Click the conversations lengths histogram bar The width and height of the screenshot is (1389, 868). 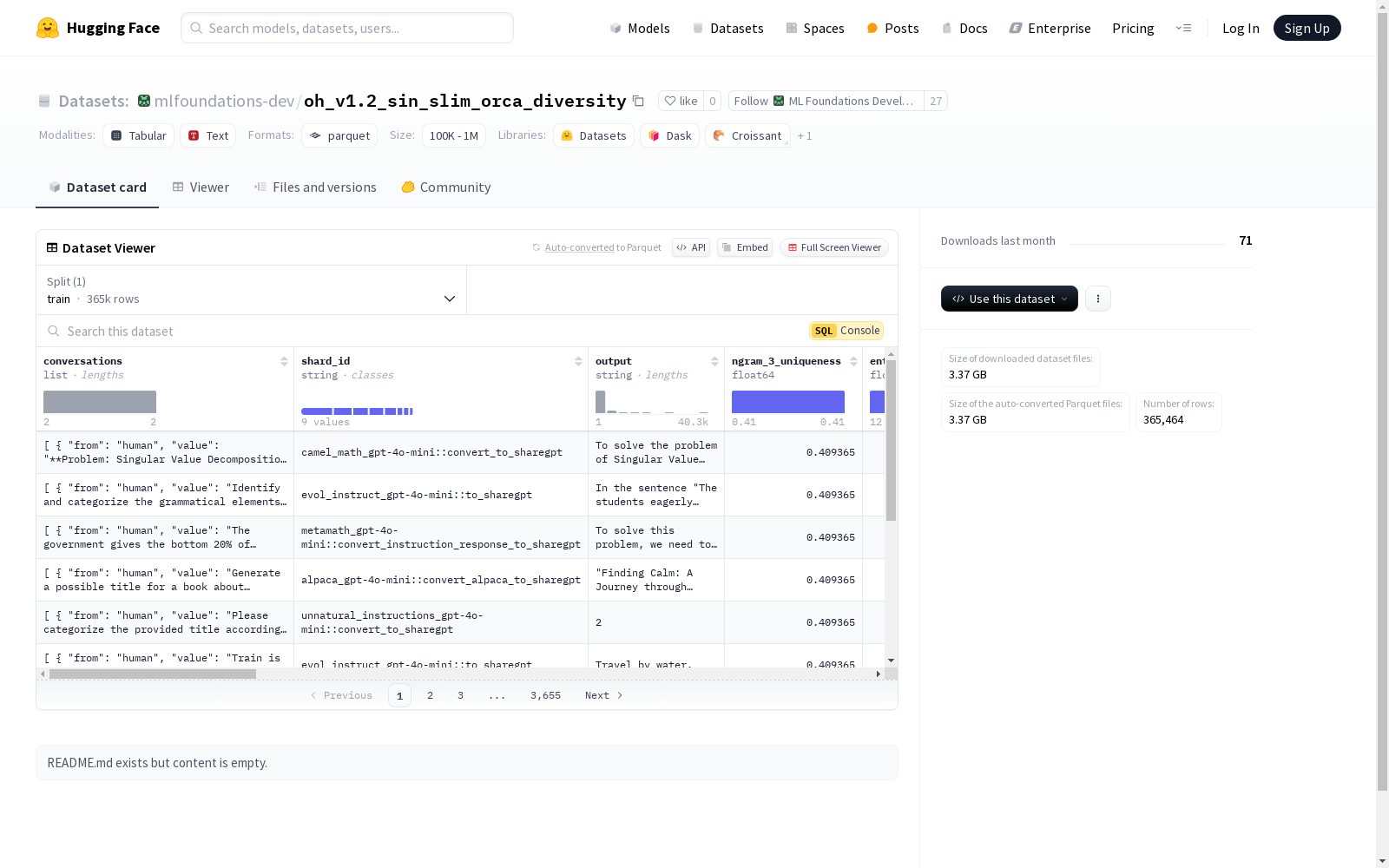click(100, 402)
